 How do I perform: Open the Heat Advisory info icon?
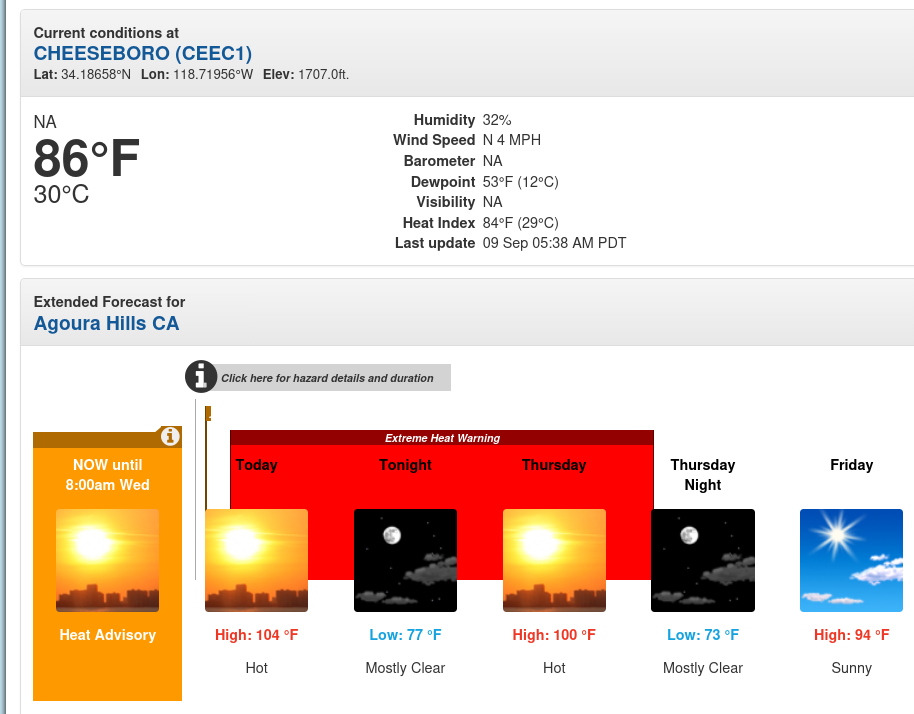[170, 436]
